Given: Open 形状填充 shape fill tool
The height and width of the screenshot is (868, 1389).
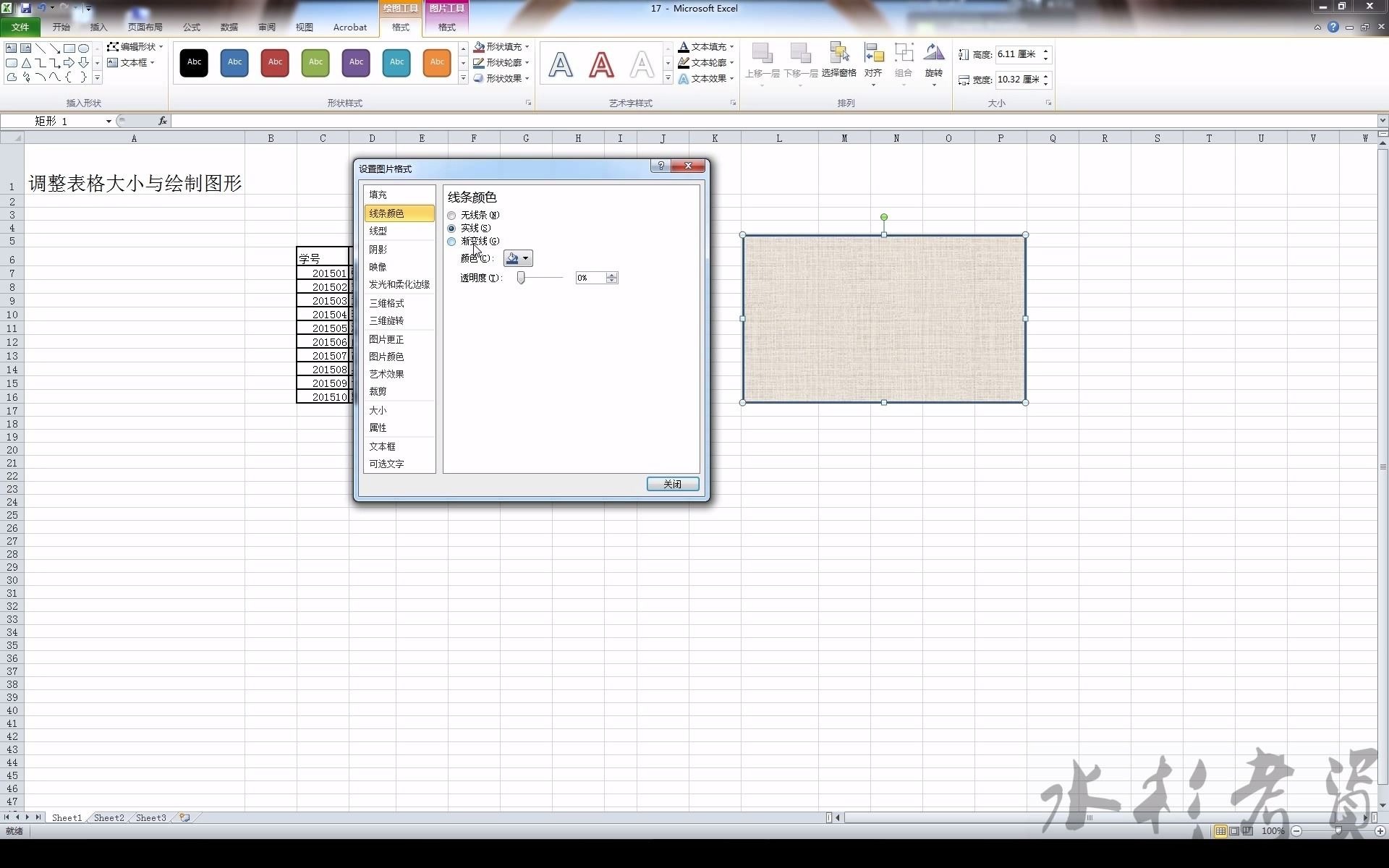Looking at the screenshot, I should [x=499, y=46].
